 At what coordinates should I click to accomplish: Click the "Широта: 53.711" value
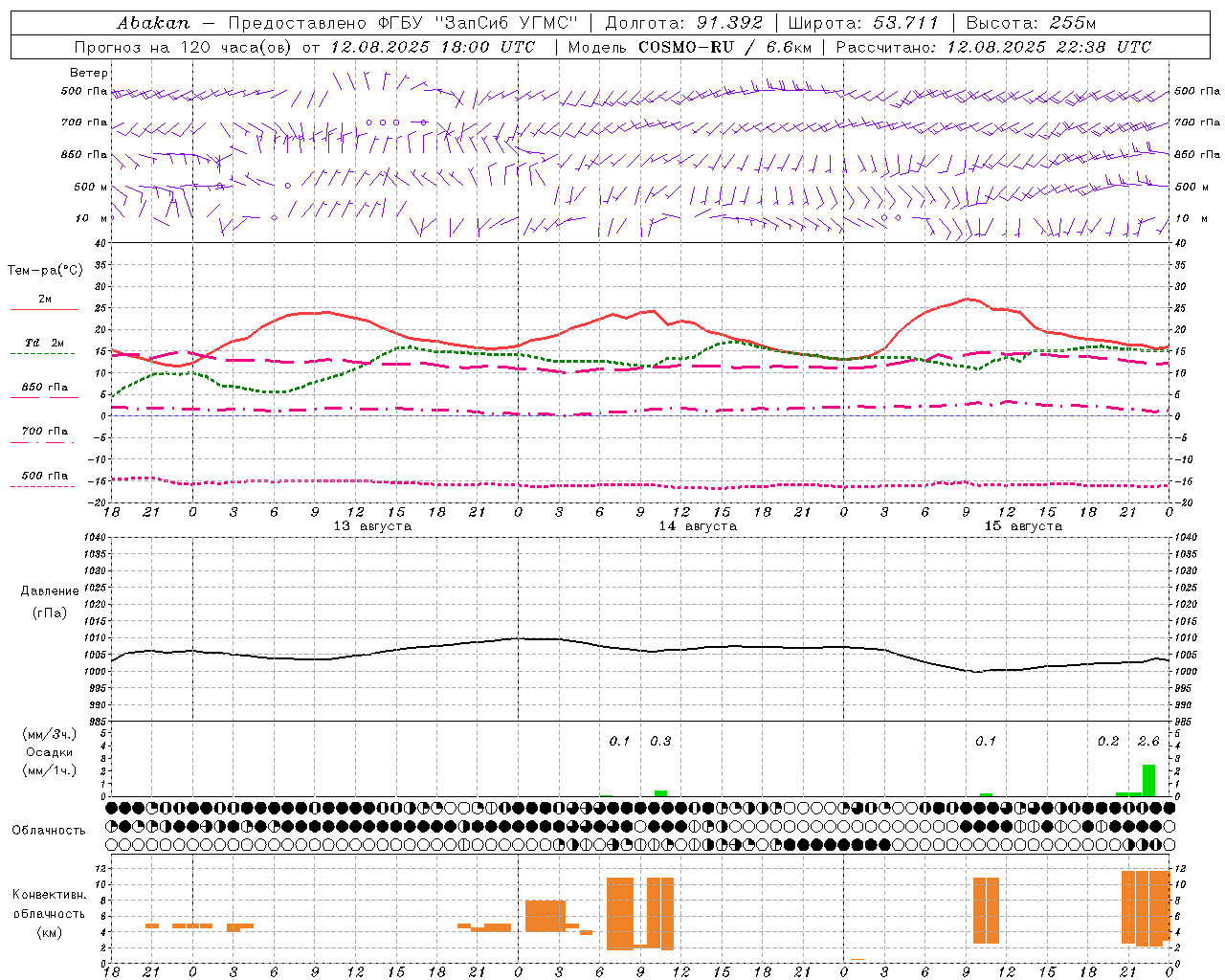(x=863, y=23)
